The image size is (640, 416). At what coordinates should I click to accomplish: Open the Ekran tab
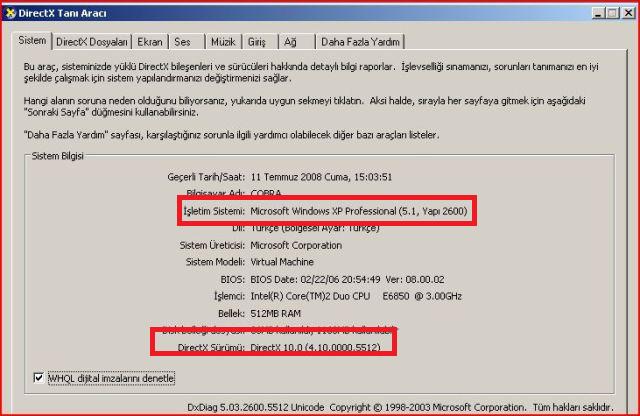pyautogui.click(x=150, y=42)
